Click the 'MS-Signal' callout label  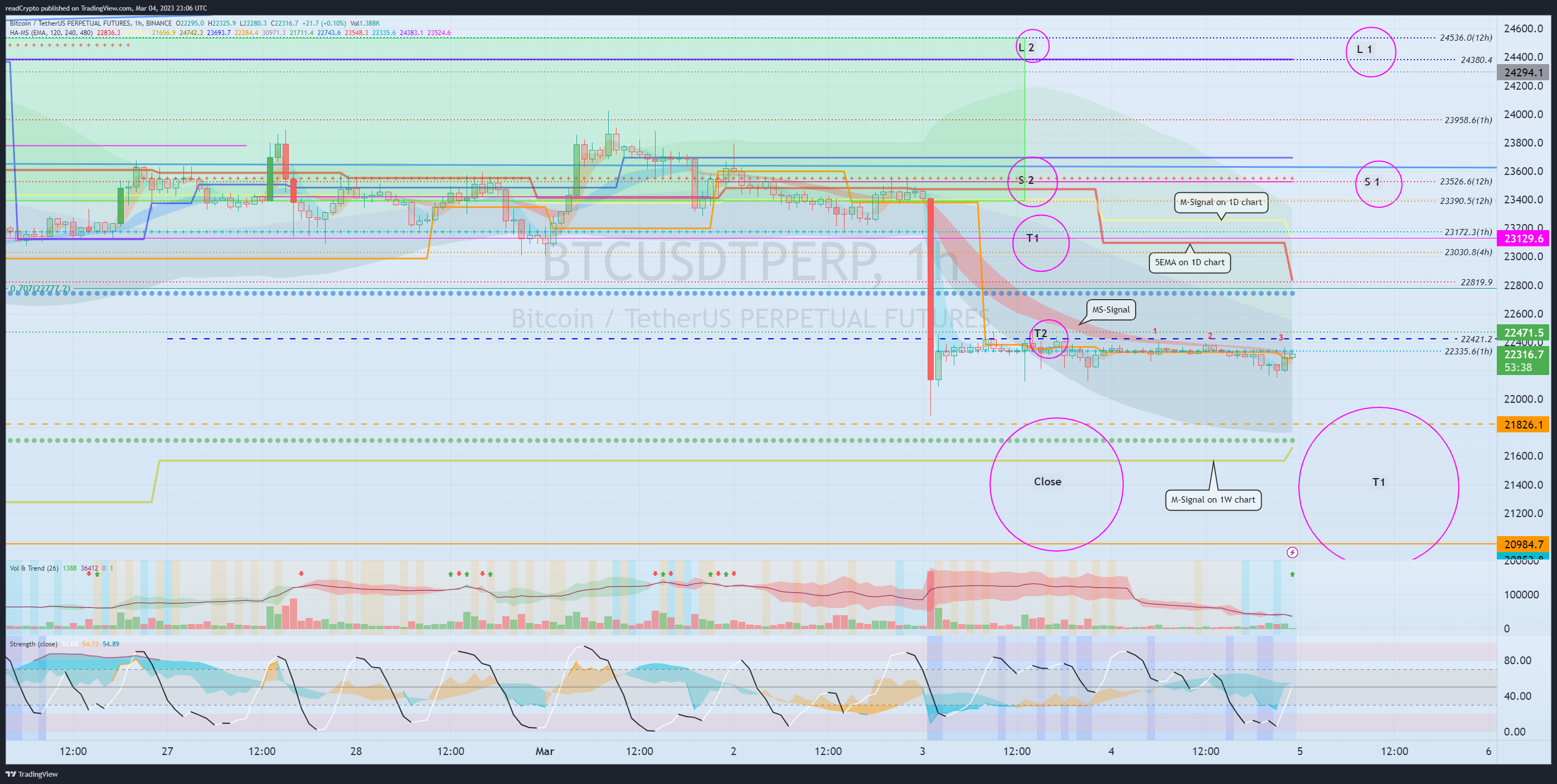pyautogui.click(x=1110, y=309)
